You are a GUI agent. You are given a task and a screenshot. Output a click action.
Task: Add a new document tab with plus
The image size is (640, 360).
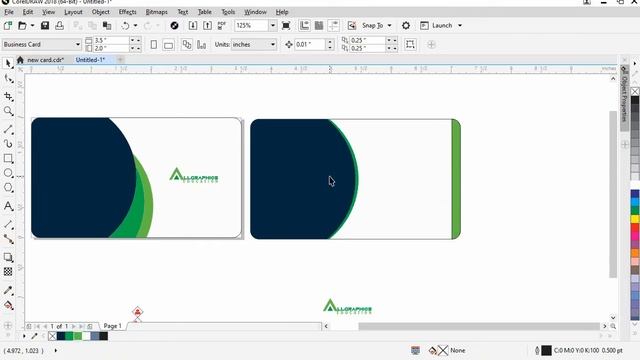tap(120, 60)
